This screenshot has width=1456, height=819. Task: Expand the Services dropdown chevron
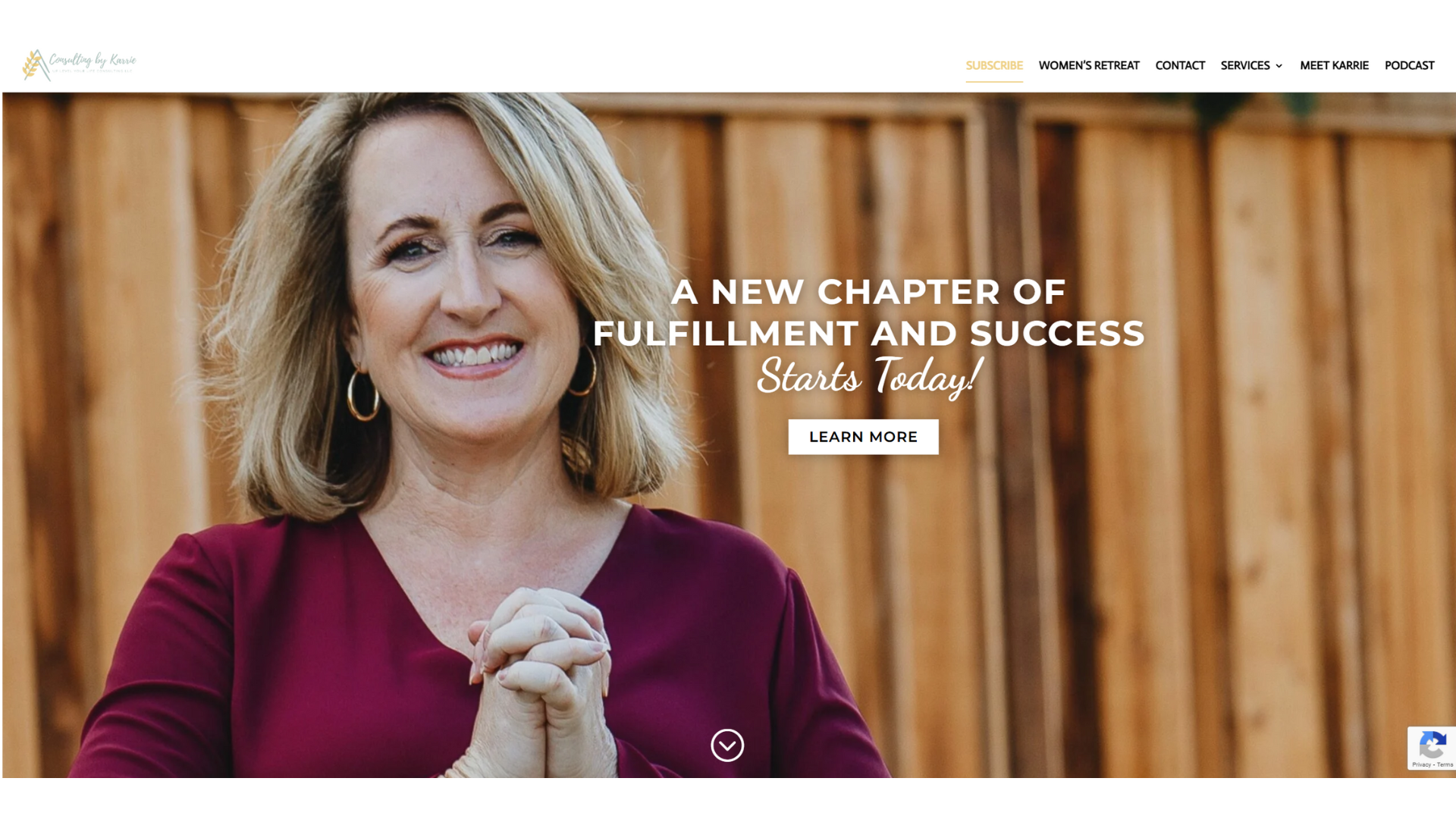coord(1279,66)
